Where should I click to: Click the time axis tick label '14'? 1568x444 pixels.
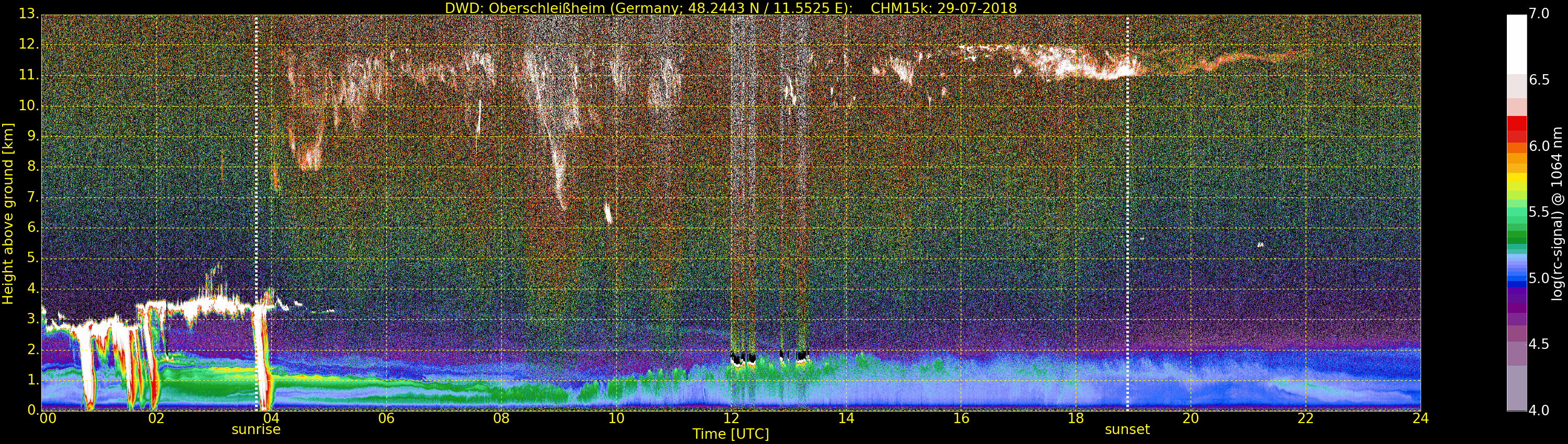point(846,418)
